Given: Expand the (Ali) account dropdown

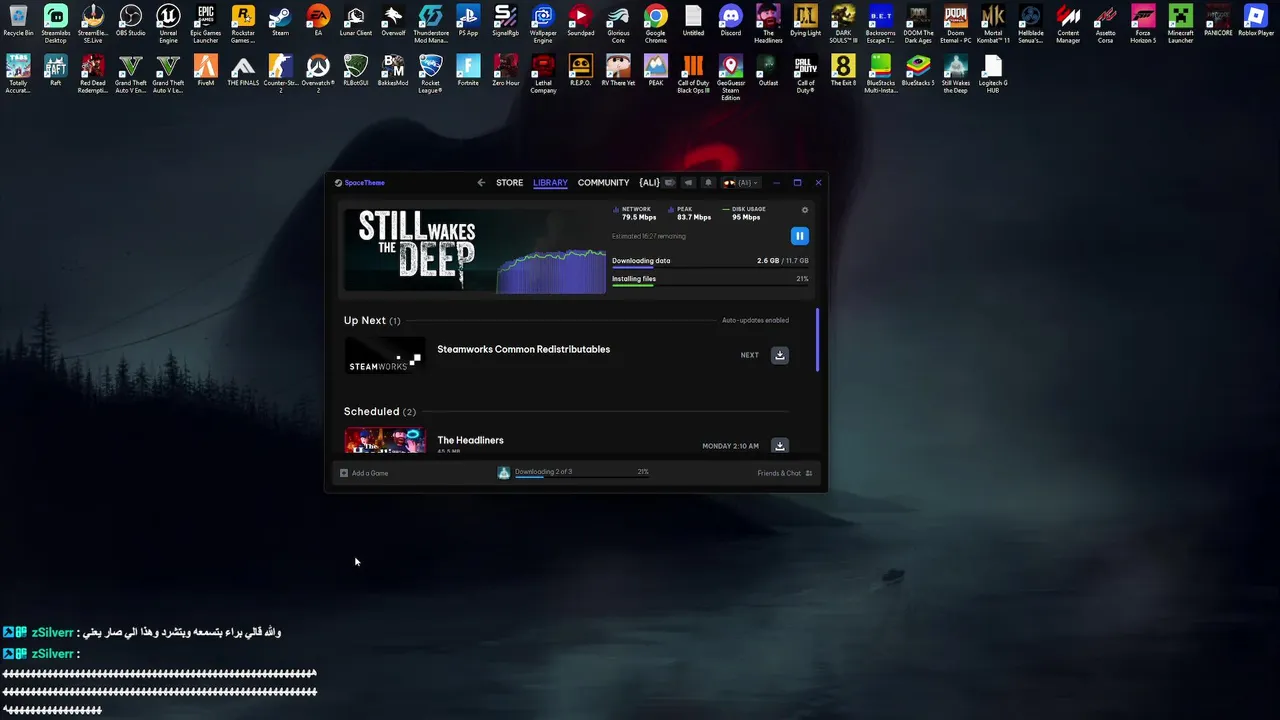Looking at the screenshot, I should coord(741,183).
